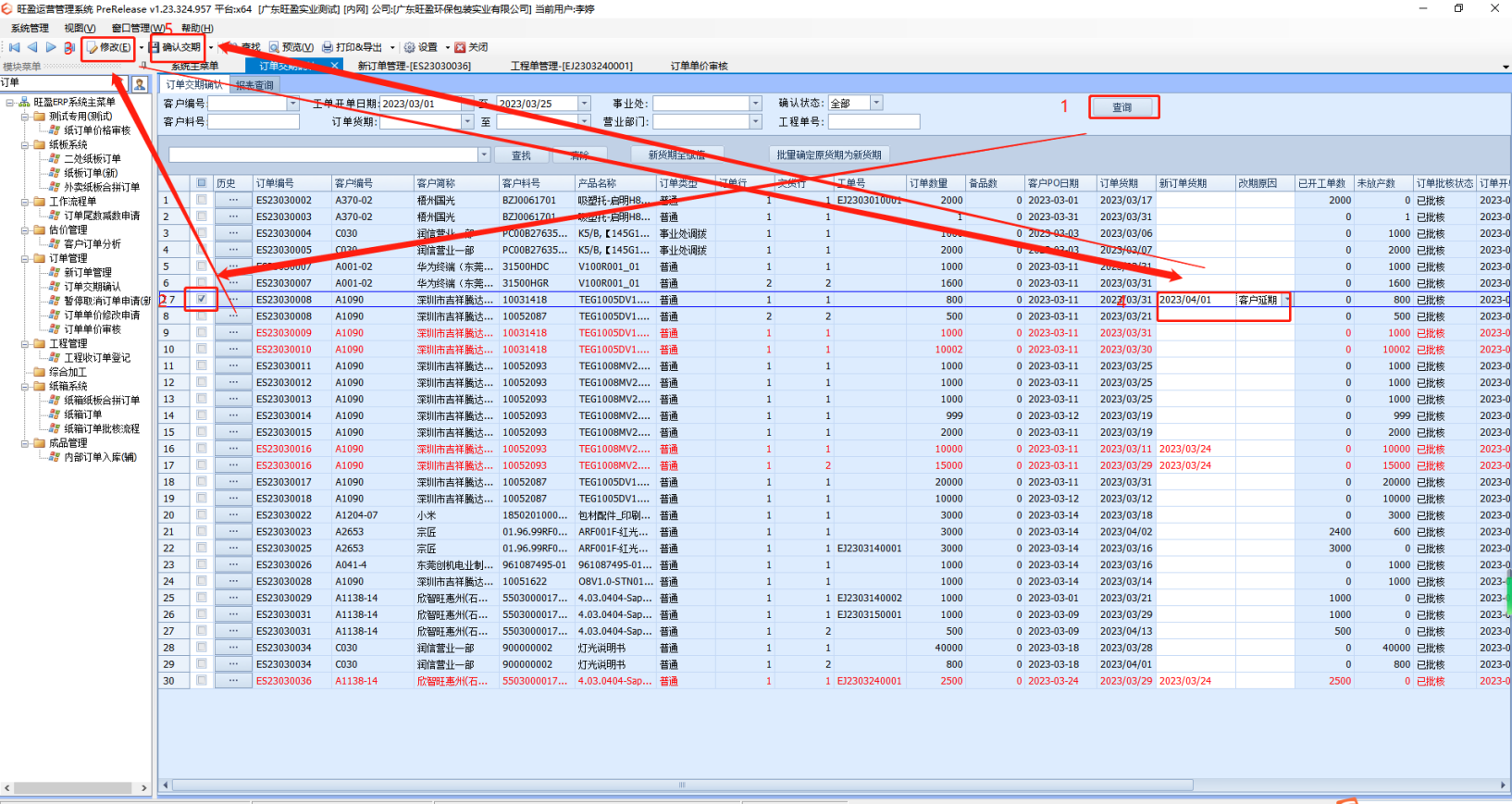Check the box for row 3 ES23030004
Viewport: 1512px width, 804px height.
pos(202,233)
